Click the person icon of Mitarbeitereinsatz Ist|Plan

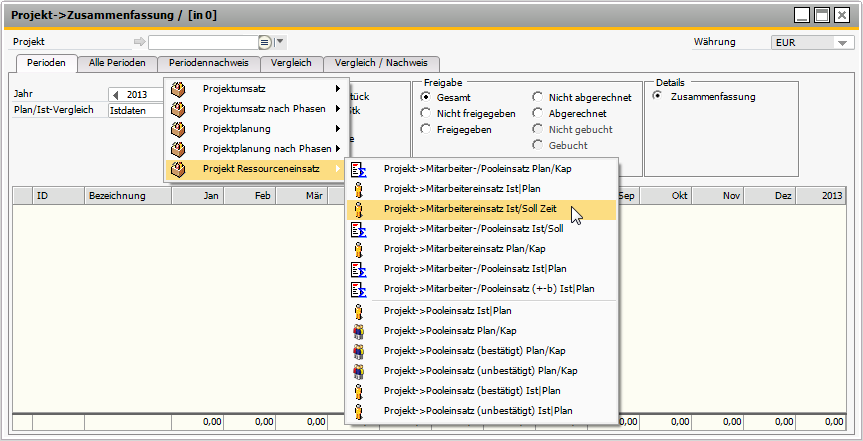click(359, 189)
